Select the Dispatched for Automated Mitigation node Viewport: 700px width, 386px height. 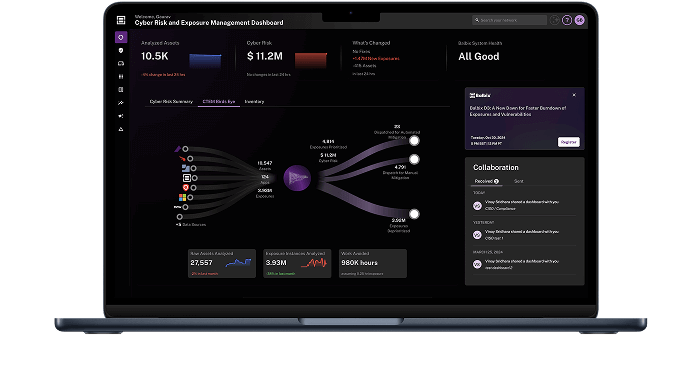(414, 141)
